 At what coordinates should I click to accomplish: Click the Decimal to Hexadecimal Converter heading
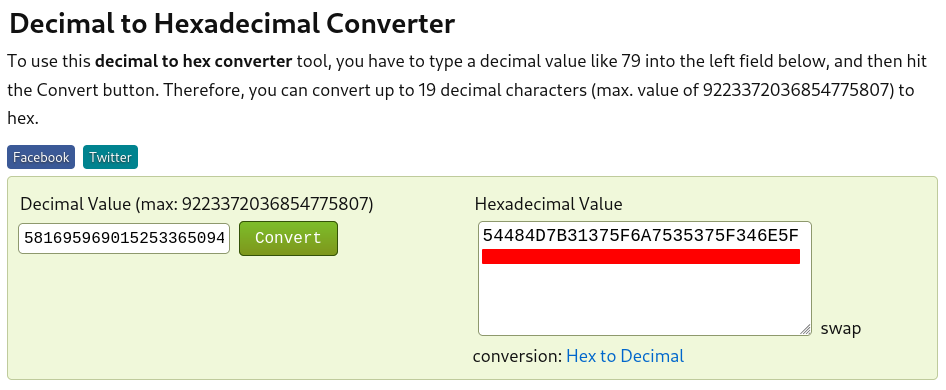click(x=232, y=24)
